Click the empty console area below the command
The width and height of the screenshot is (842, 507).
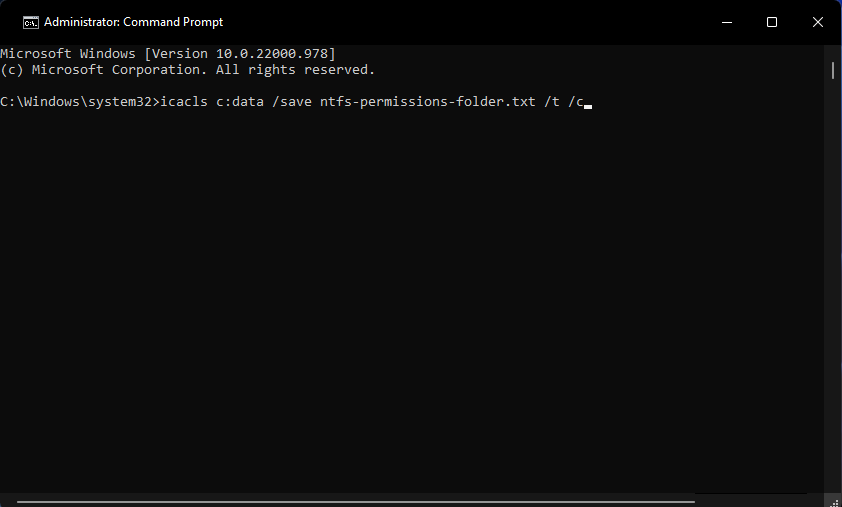(x=400, y=300)
